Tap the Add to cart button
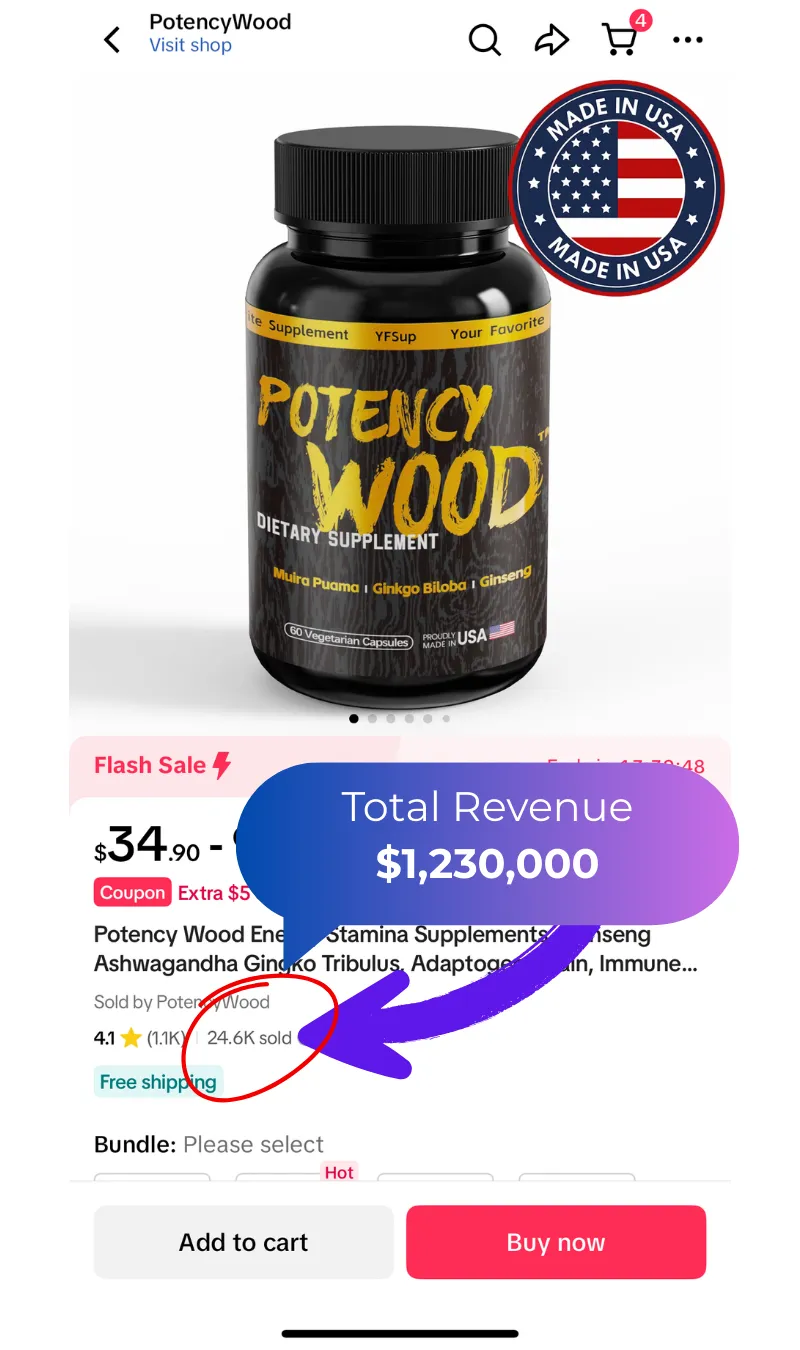 (243, 1242)
